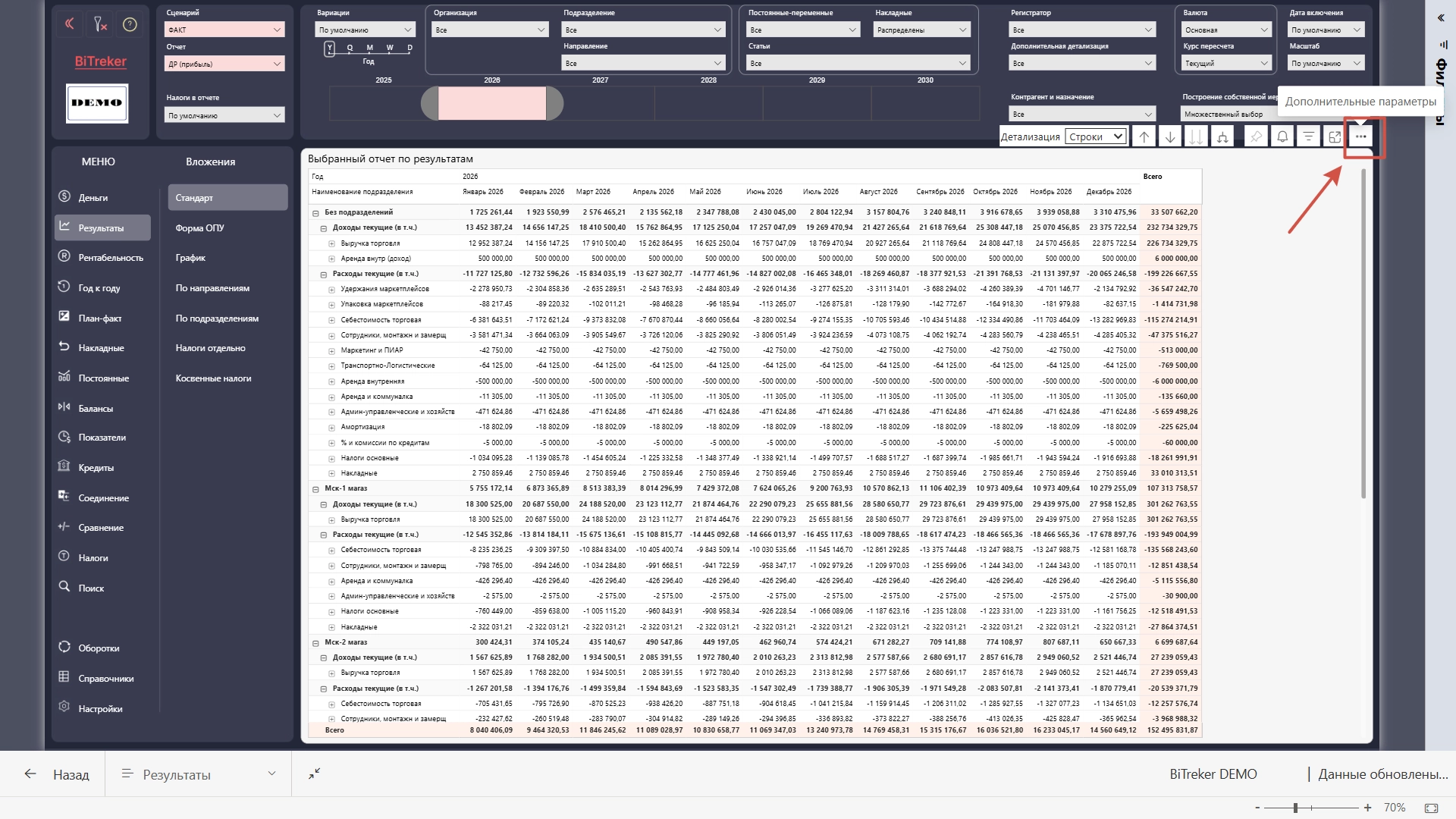
Task: Open the help question mark icon
Action: click(x=130, y=25)
